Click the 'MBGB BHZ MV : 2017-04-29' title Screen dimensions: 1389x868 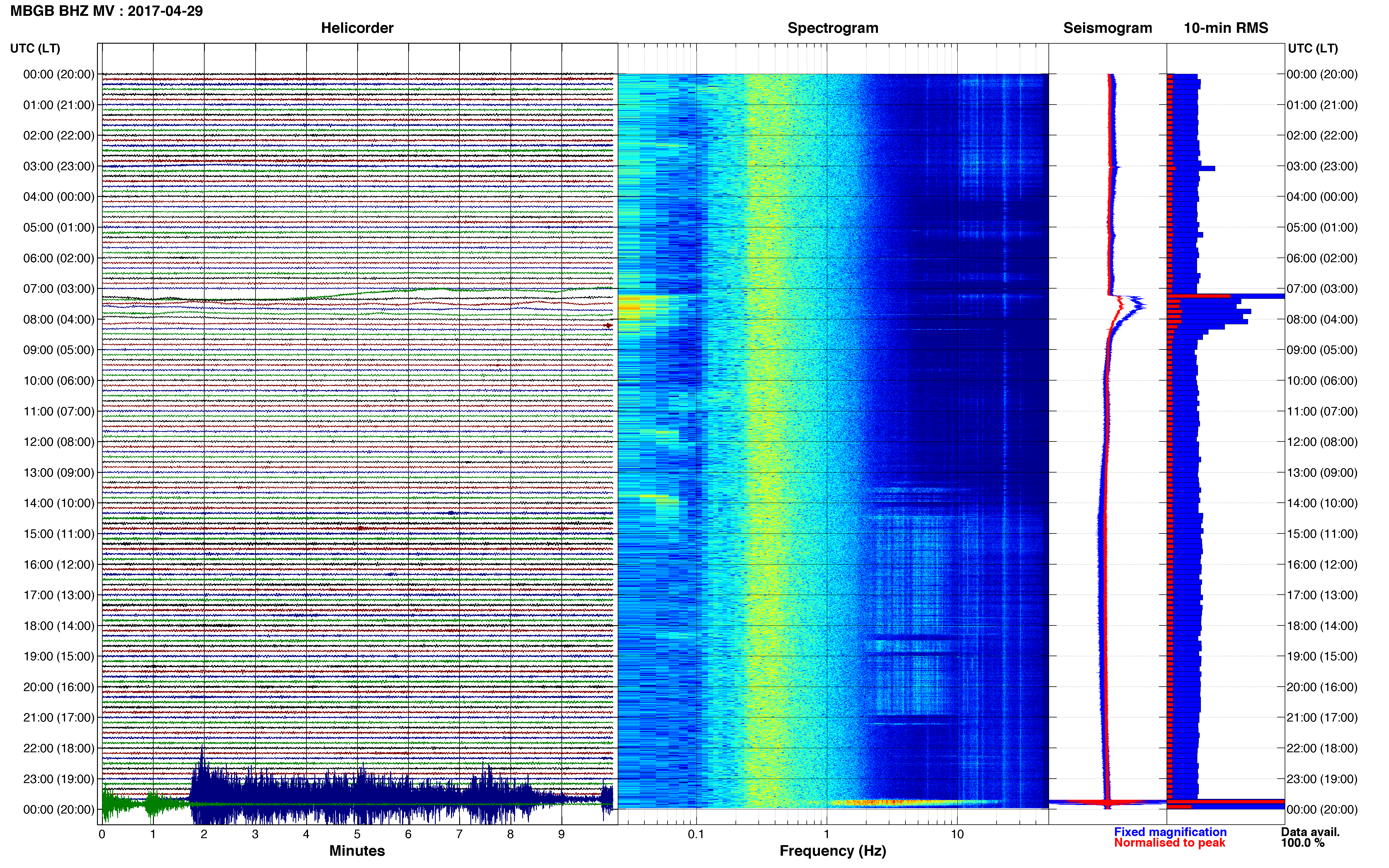click(106, 11)
